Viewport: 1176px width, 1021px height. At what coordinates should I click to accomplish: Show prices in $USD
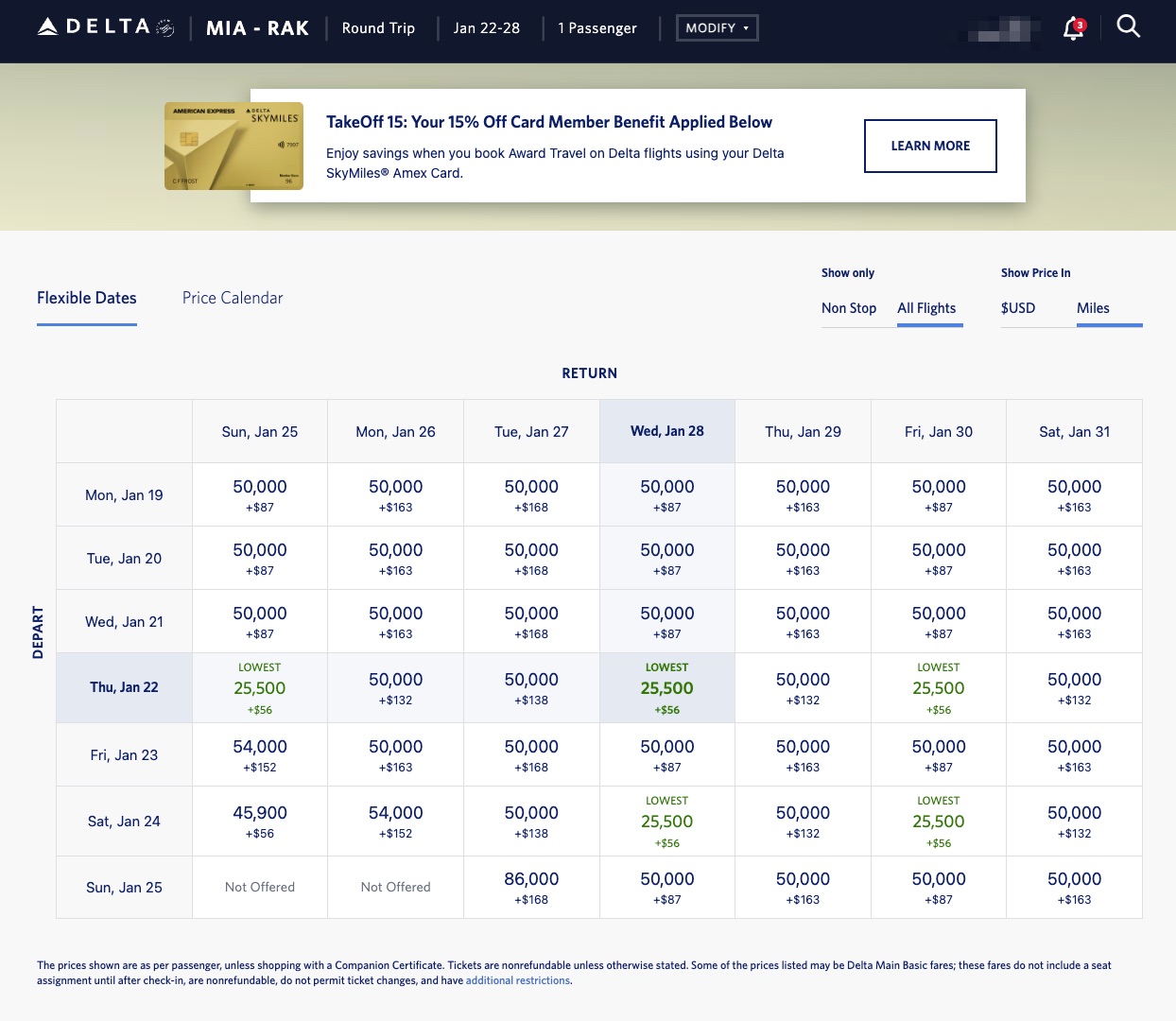pyautogui.click(x=1018, y=308)
